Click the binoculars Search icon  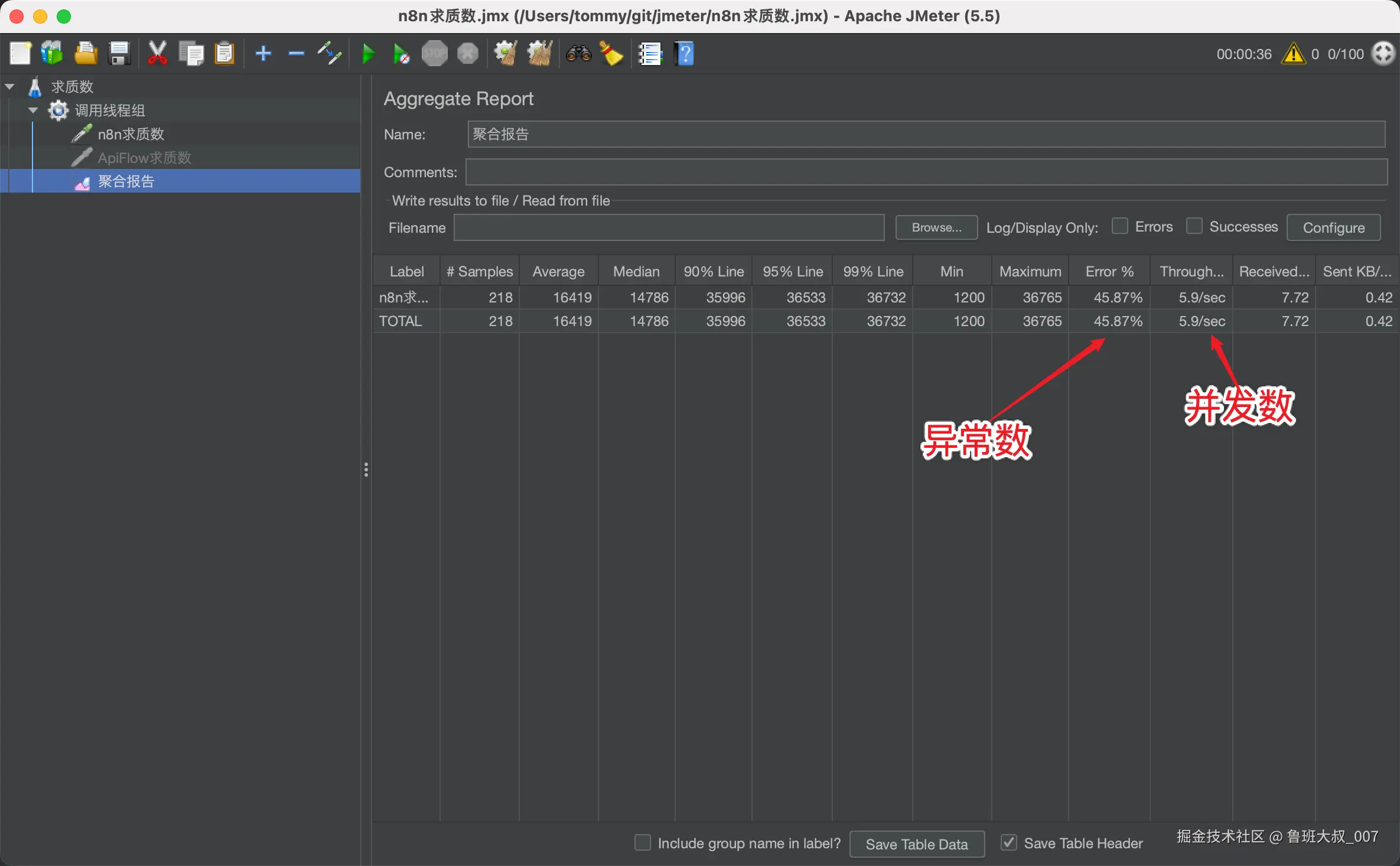[x=578, y=54]
